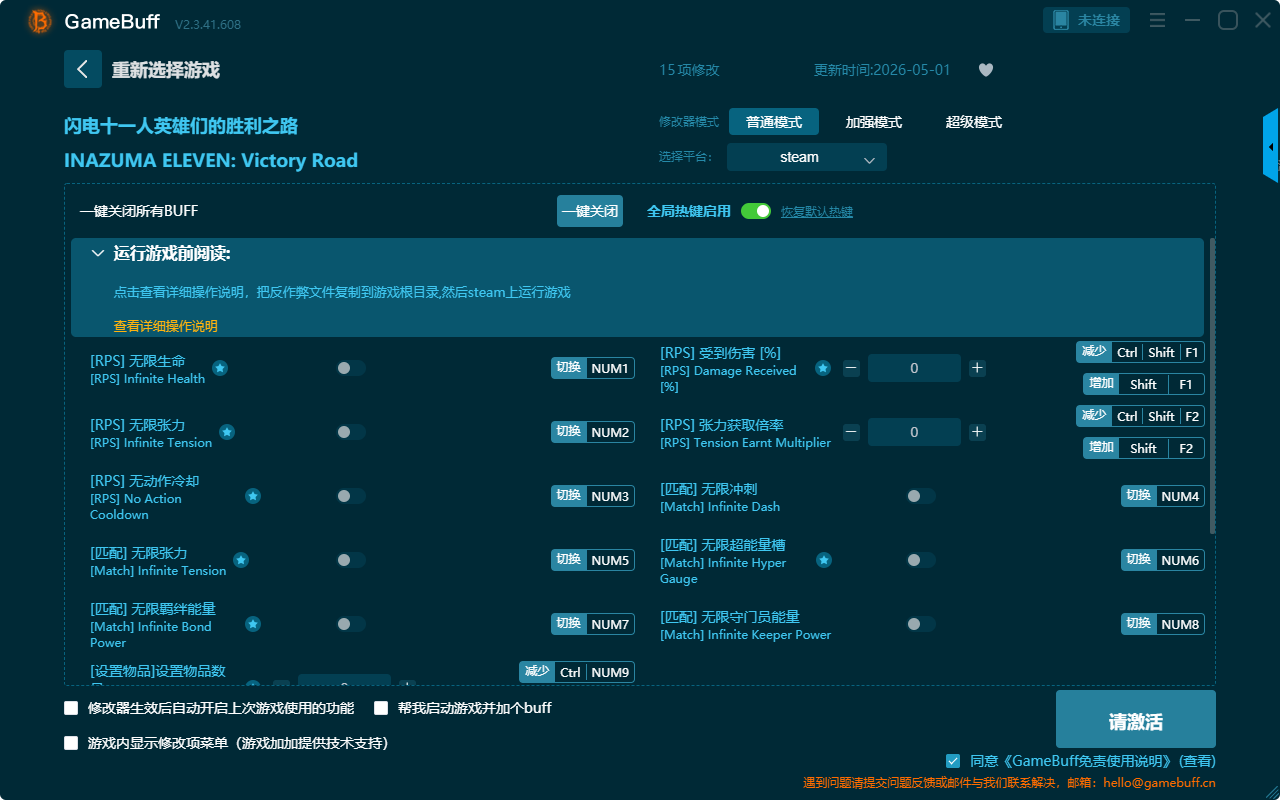Decrease [RPS] 张力获取倍率 with minus button
This screenshot has height=800, width=1280.
[x=851, y=432]
